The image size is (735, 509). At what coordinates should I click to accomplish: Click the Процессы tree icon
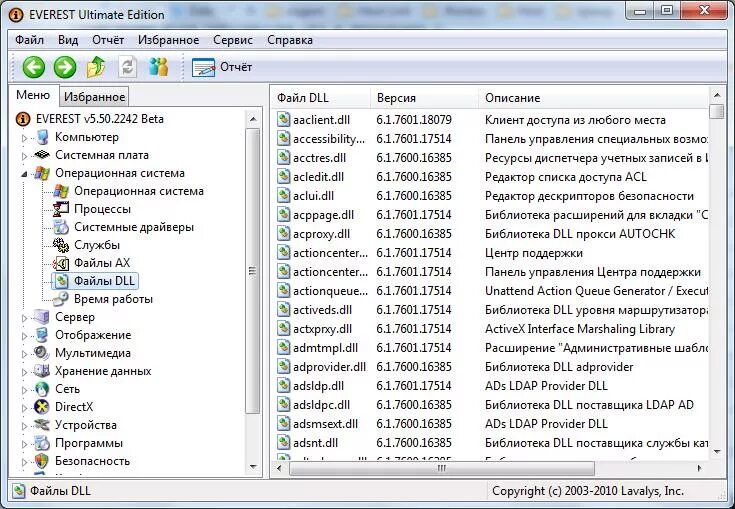click(x=61, y=209)
